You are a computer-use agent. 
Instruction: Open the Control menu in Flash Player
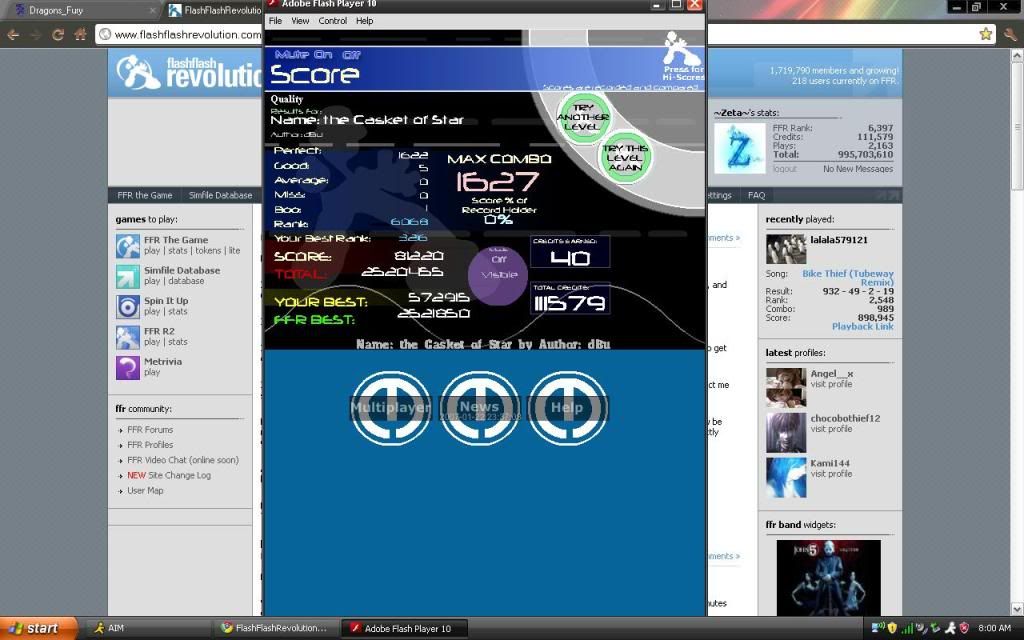pos(333,21)
